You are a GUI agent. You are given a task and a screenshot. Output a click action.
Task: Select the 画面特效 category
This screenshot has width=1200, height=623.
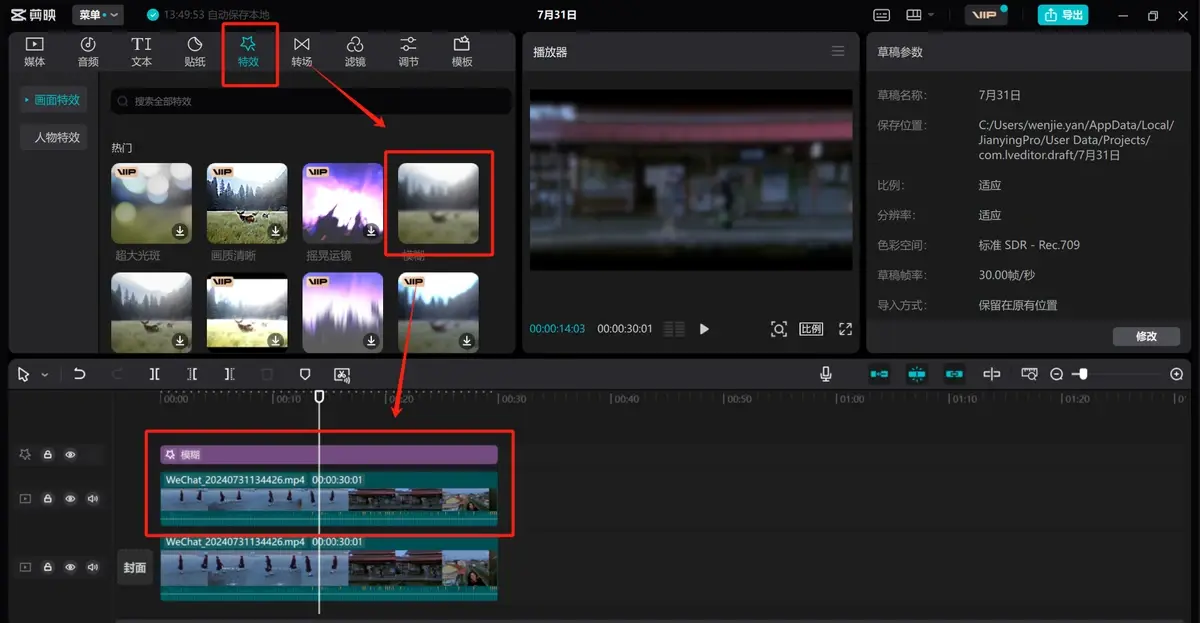click(53, 100)
